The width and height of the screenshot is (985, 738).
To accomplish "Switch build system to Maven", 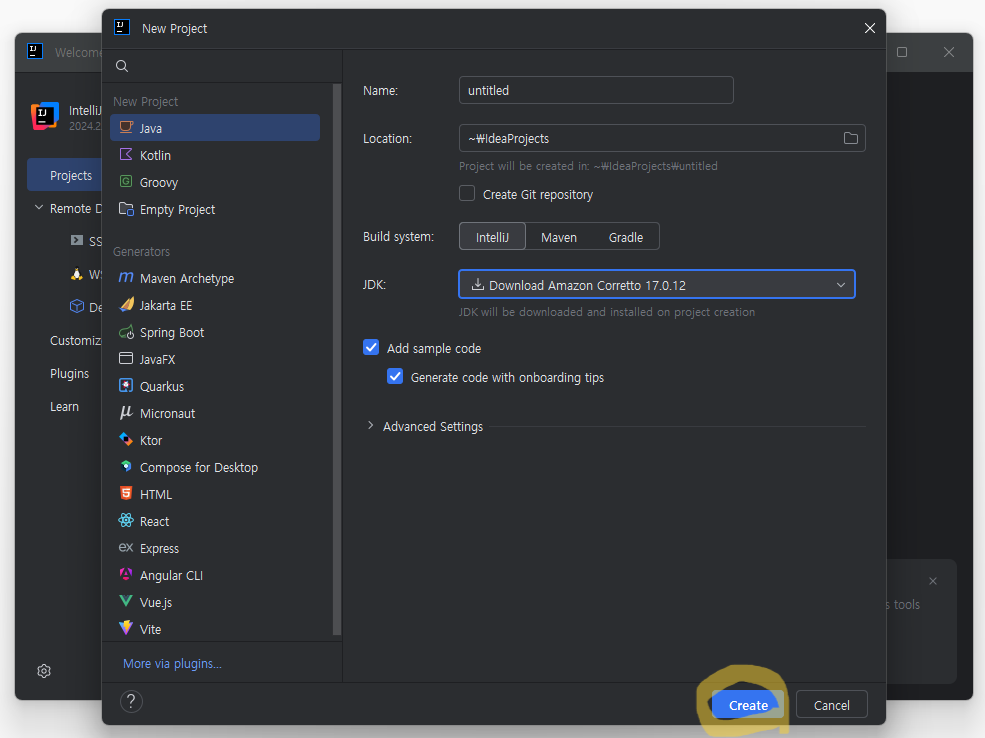I will pyautogui.click(x=558, y=237).
